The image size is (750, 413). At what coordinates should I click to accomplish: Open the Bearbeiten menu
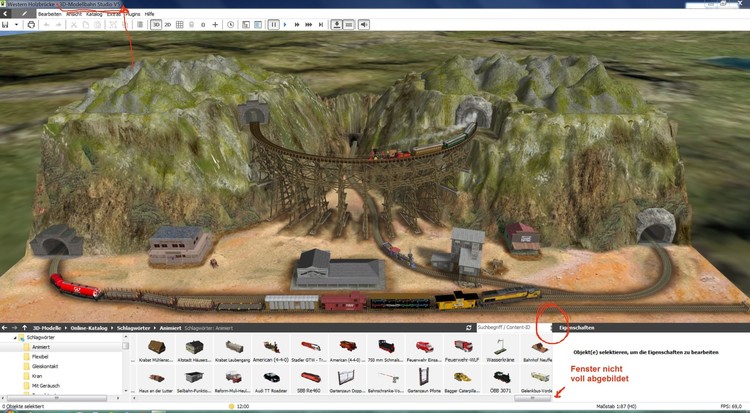(51, 15)
